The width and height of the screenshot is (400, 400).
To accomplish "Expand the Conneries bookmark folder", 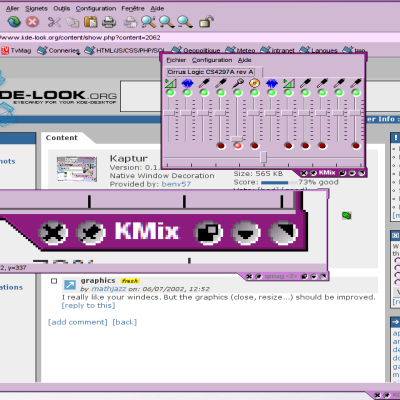I will point(58,51).
